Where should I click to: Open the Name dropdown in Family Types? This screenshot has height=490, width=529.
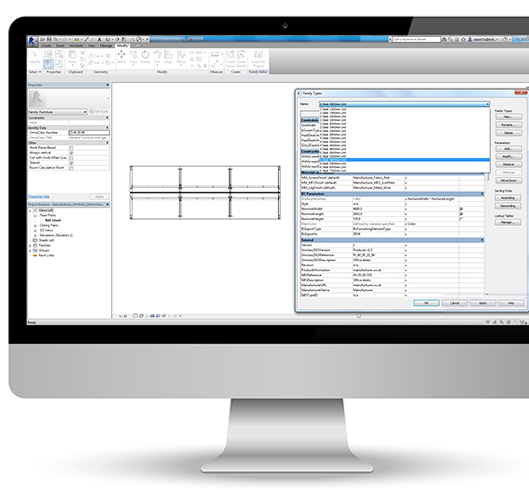tap(404, 104)
